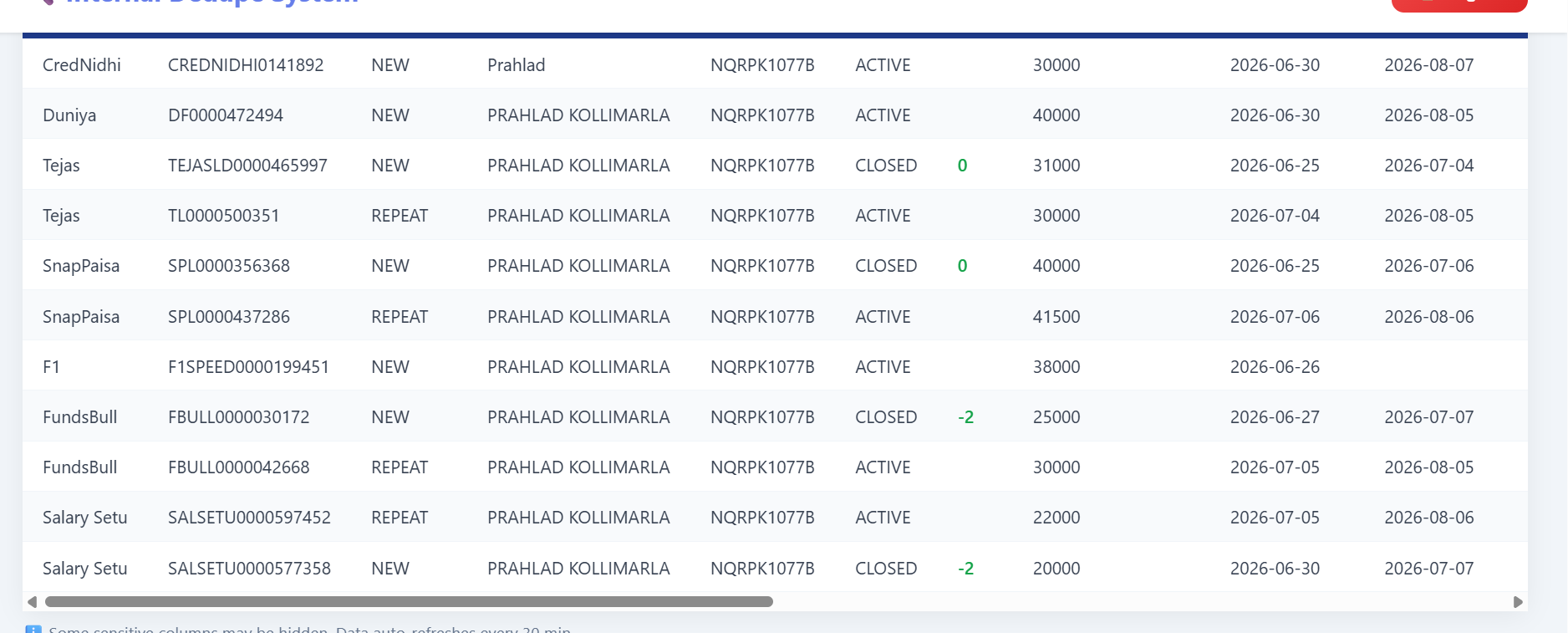Click the horizontal scrollbar thumb
This screenshot has height=633, width=1568.
409,602
